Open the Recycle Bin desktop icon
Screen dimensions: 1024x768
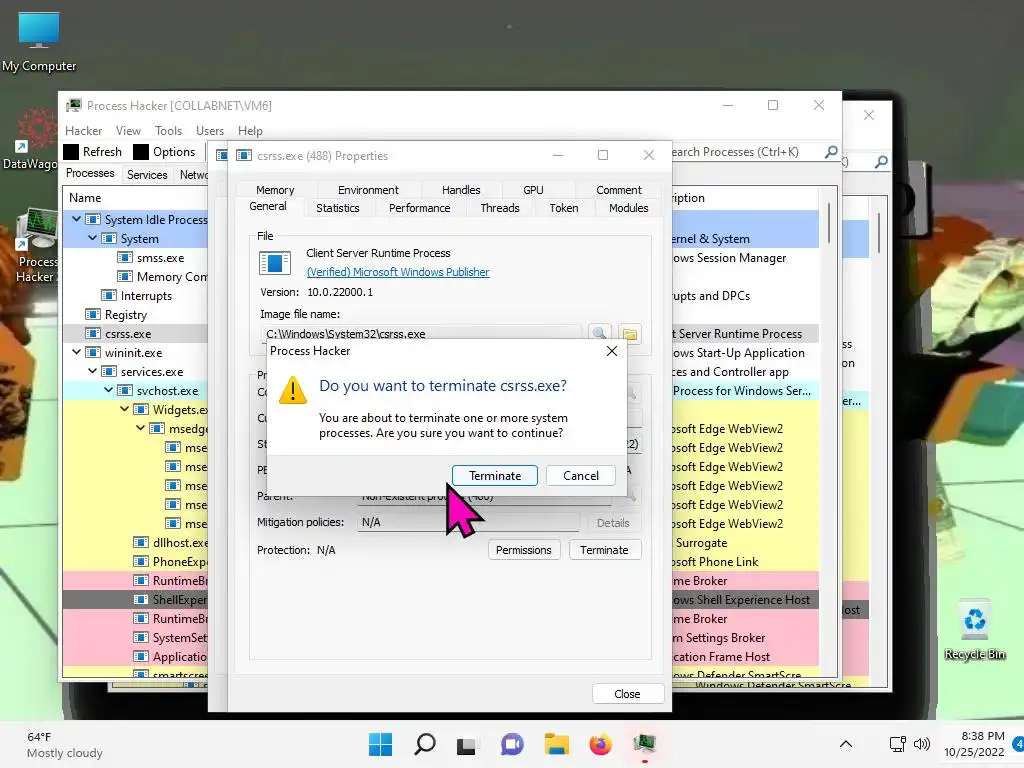pos(974,630)
